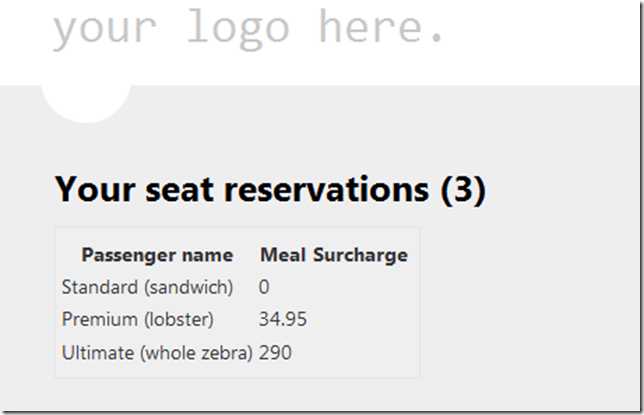Click the white circle under the logo
This screenshot has height=415, width=644.
pos(86,104)
